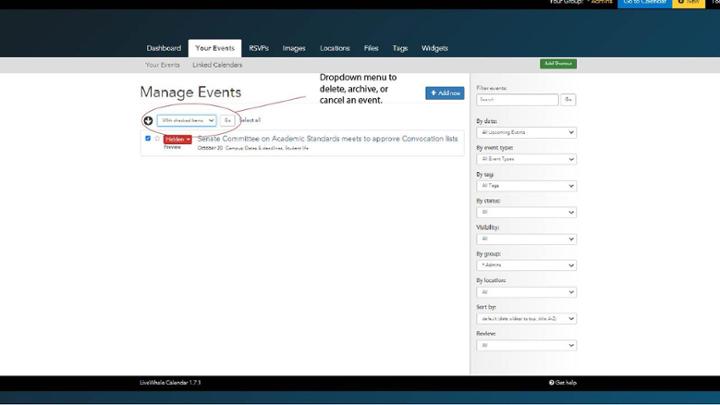
Task: Click the Filter events search field
Action: (517, 100)
